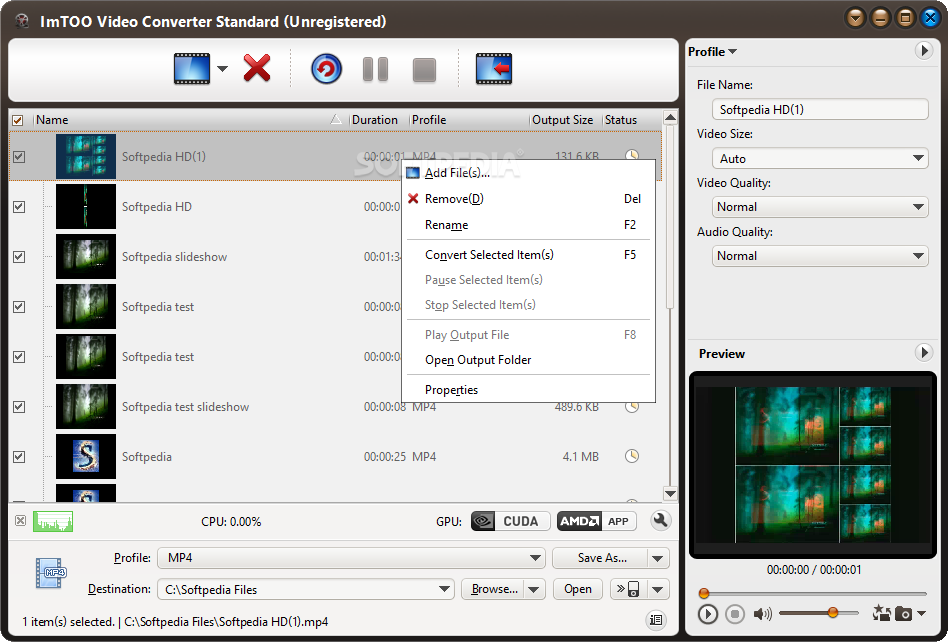Click the clock status icon of Softpedia 4.1 MB row
Image resolution: width=948 pixels, height=642 pixels.
click(x=632, y=456)
